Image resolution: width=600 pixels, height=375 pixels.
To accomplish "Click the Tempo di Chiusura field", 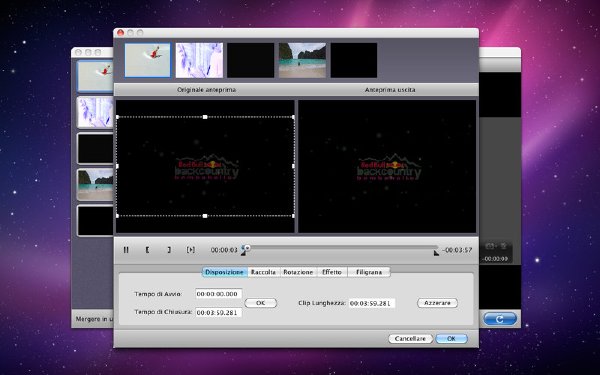I will click(x=218, y=312).
